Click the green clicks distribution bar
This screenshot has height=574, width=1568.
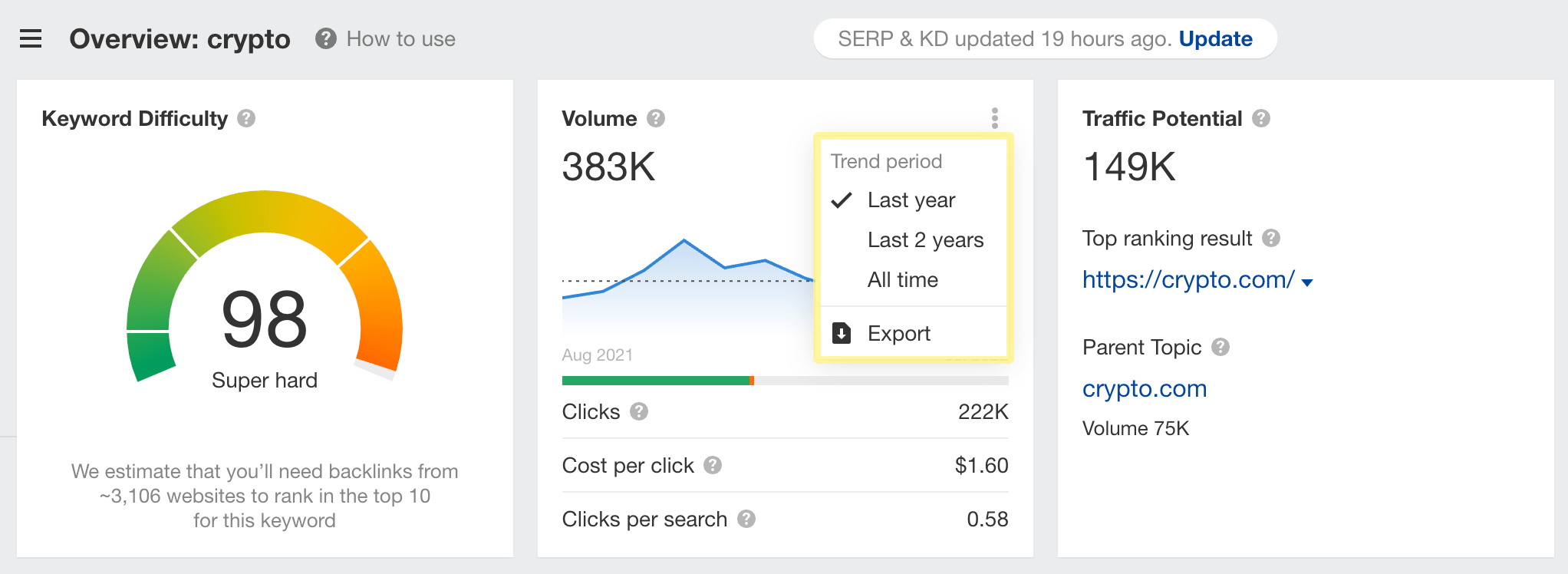point(656,381)
